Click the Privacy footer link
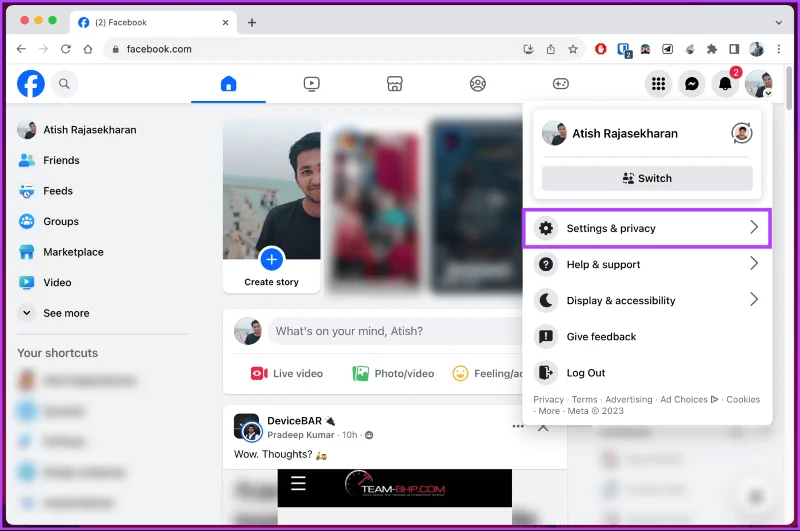 548,399
